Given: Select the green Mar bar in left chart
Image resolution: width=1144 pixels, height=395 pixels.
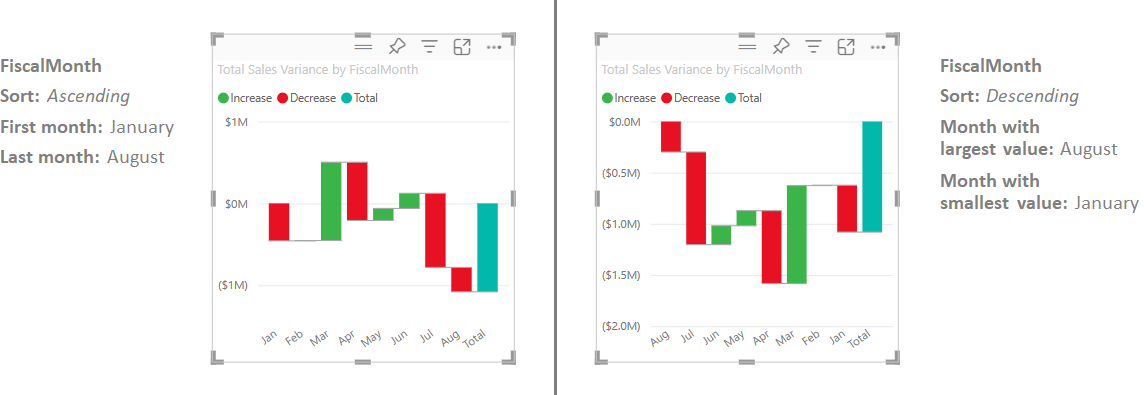Looking at the screenshot, I should (331, 201).
